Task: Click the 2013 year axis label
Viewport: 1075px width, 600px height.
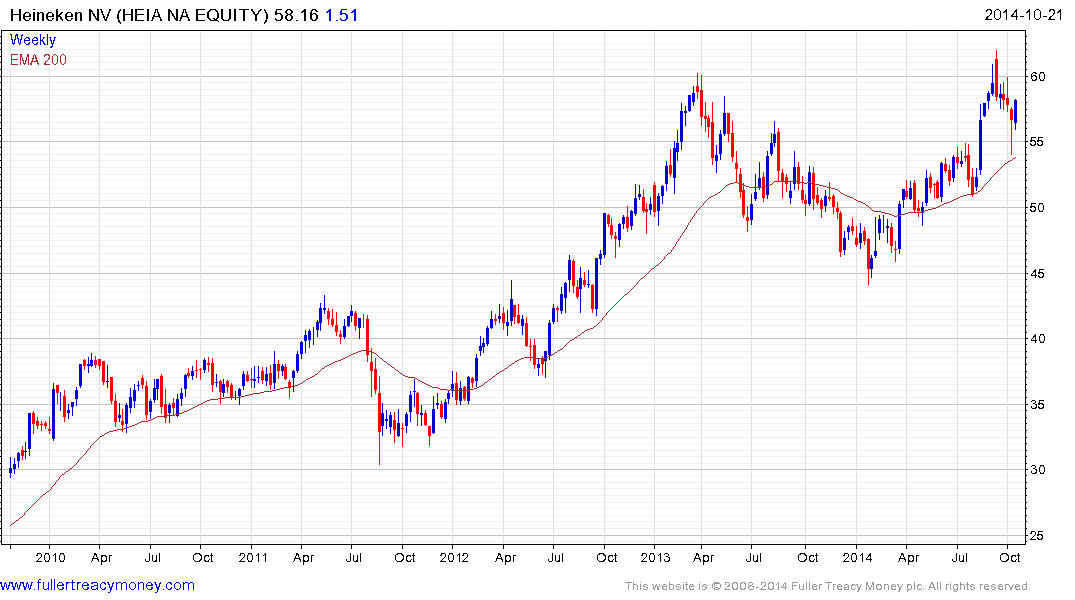Action: pyautogui.click(x=655, y=557)
